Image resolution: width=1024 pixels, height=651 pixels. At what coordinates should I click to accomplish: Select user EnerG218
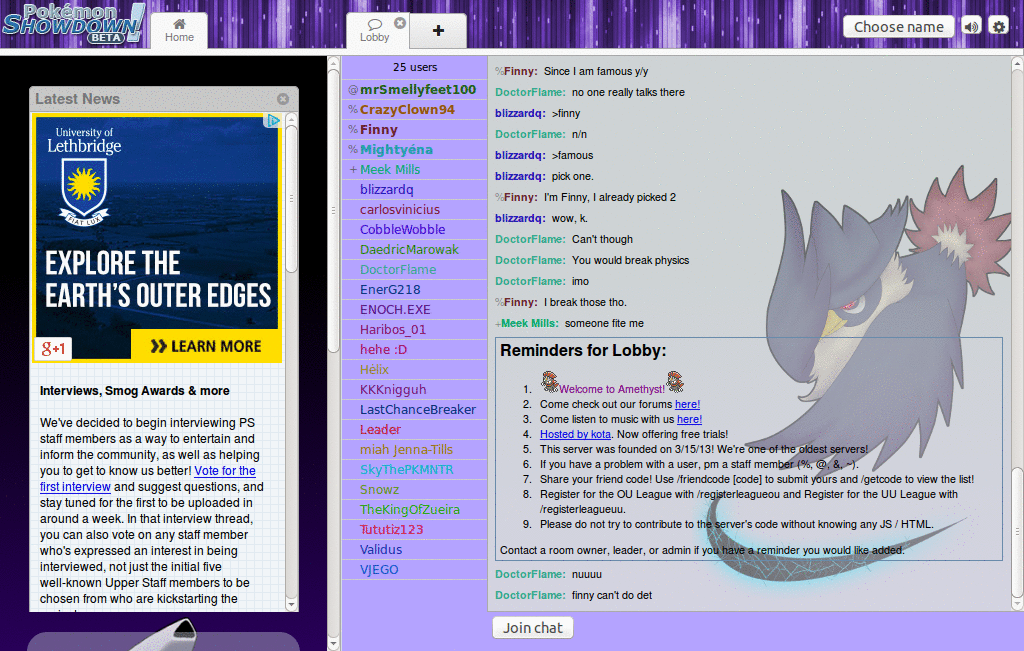[x=415, y=290]
